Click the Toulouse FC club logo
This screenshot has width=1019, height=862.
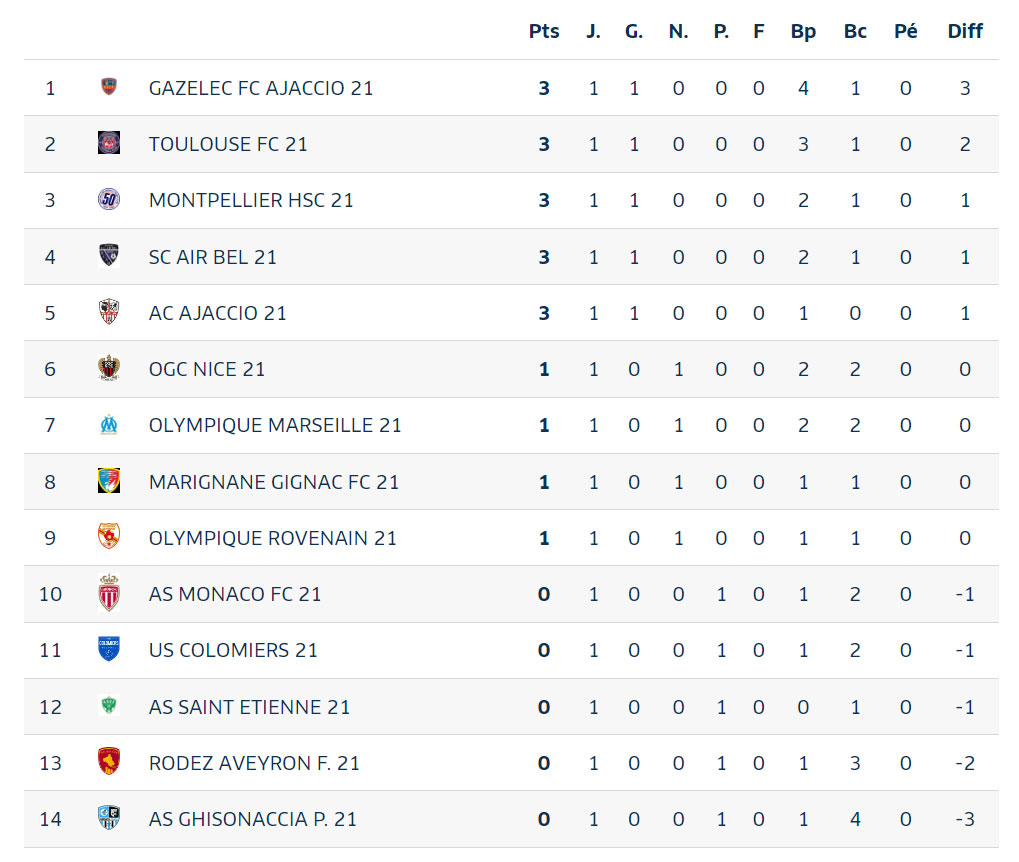point(109,142)
